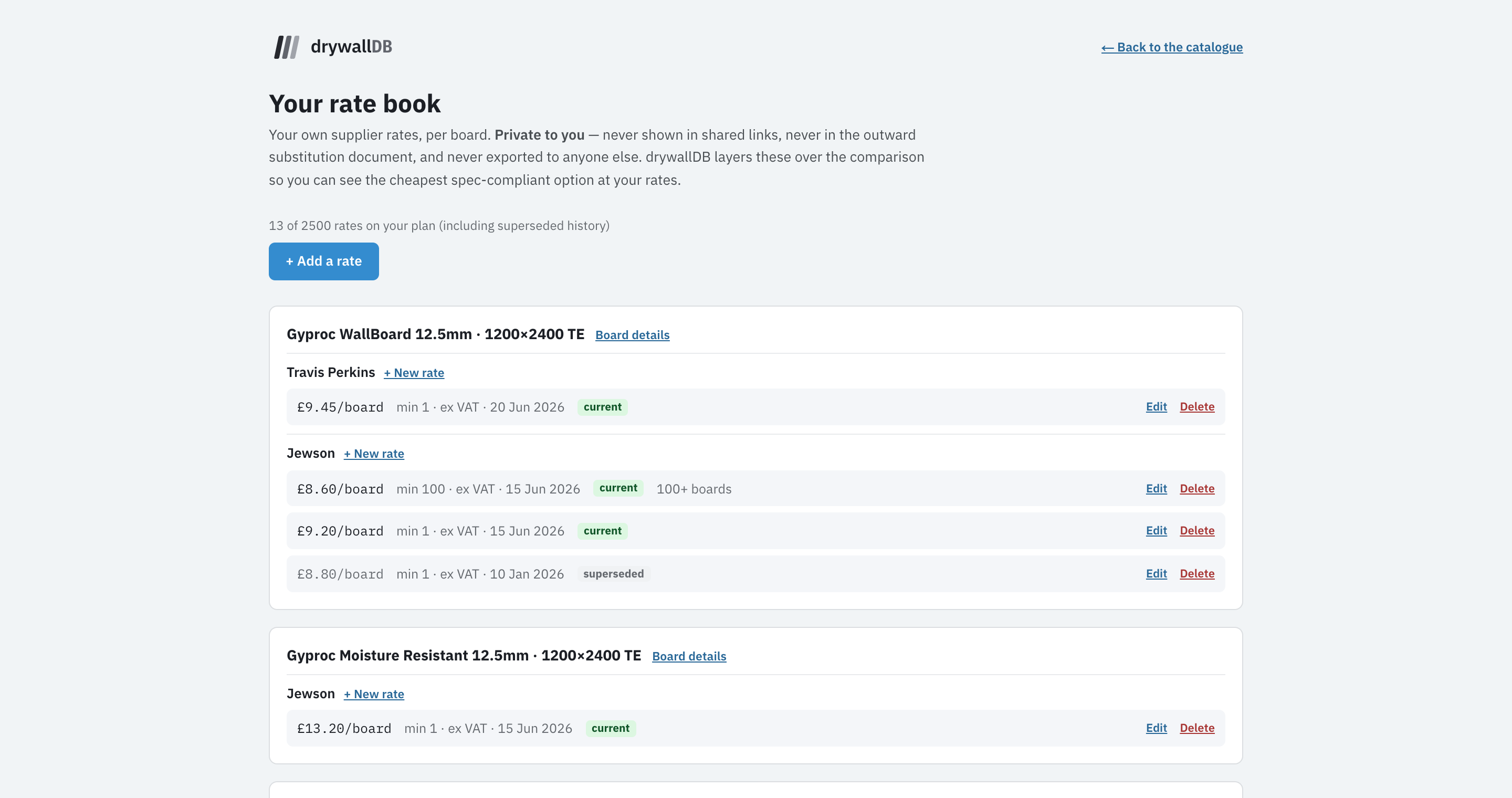Click the £13.20/board price

point(344,728)
